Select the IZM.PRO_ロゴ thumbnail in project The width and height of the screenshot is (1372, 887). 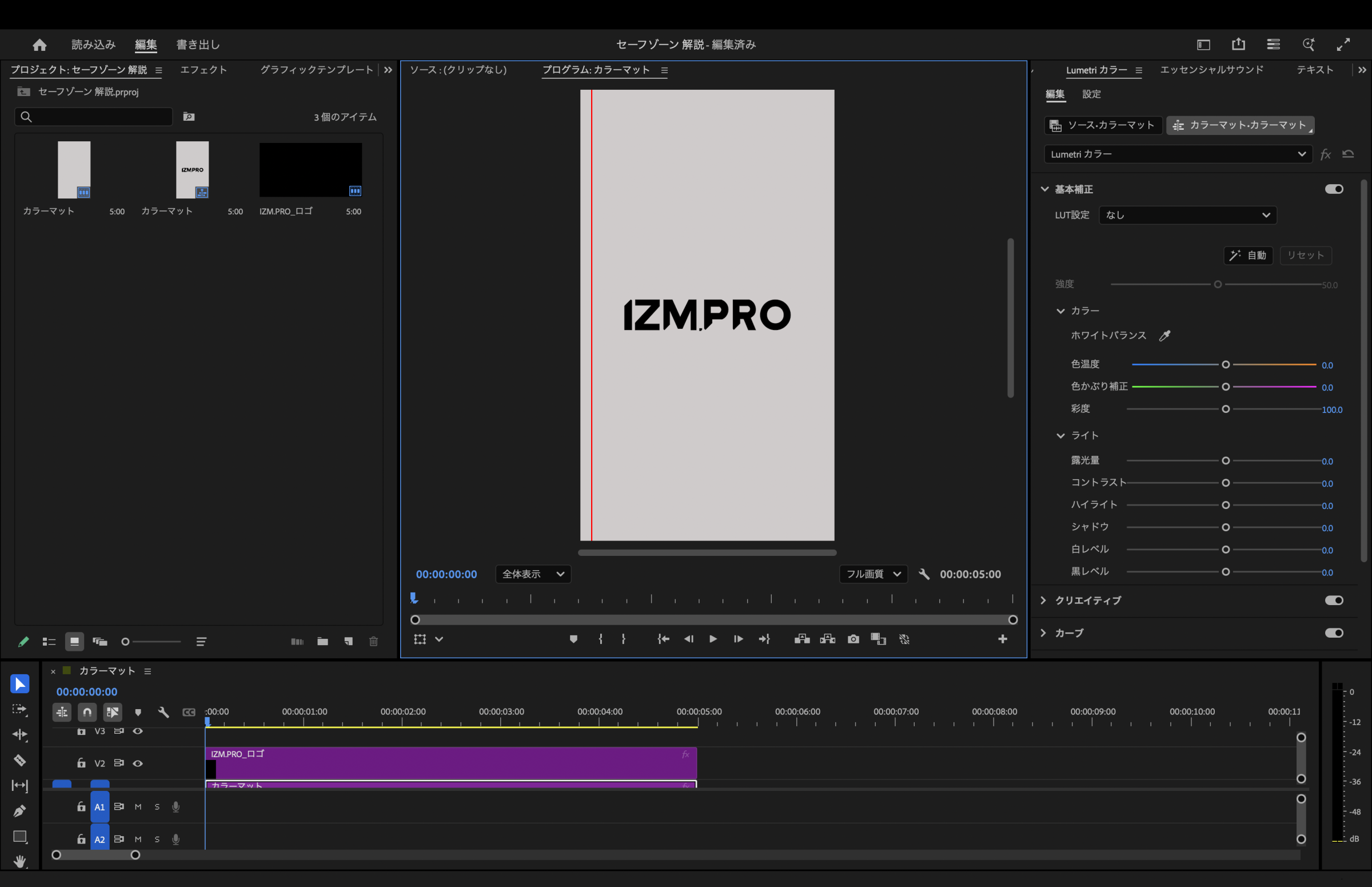(310, 170)
